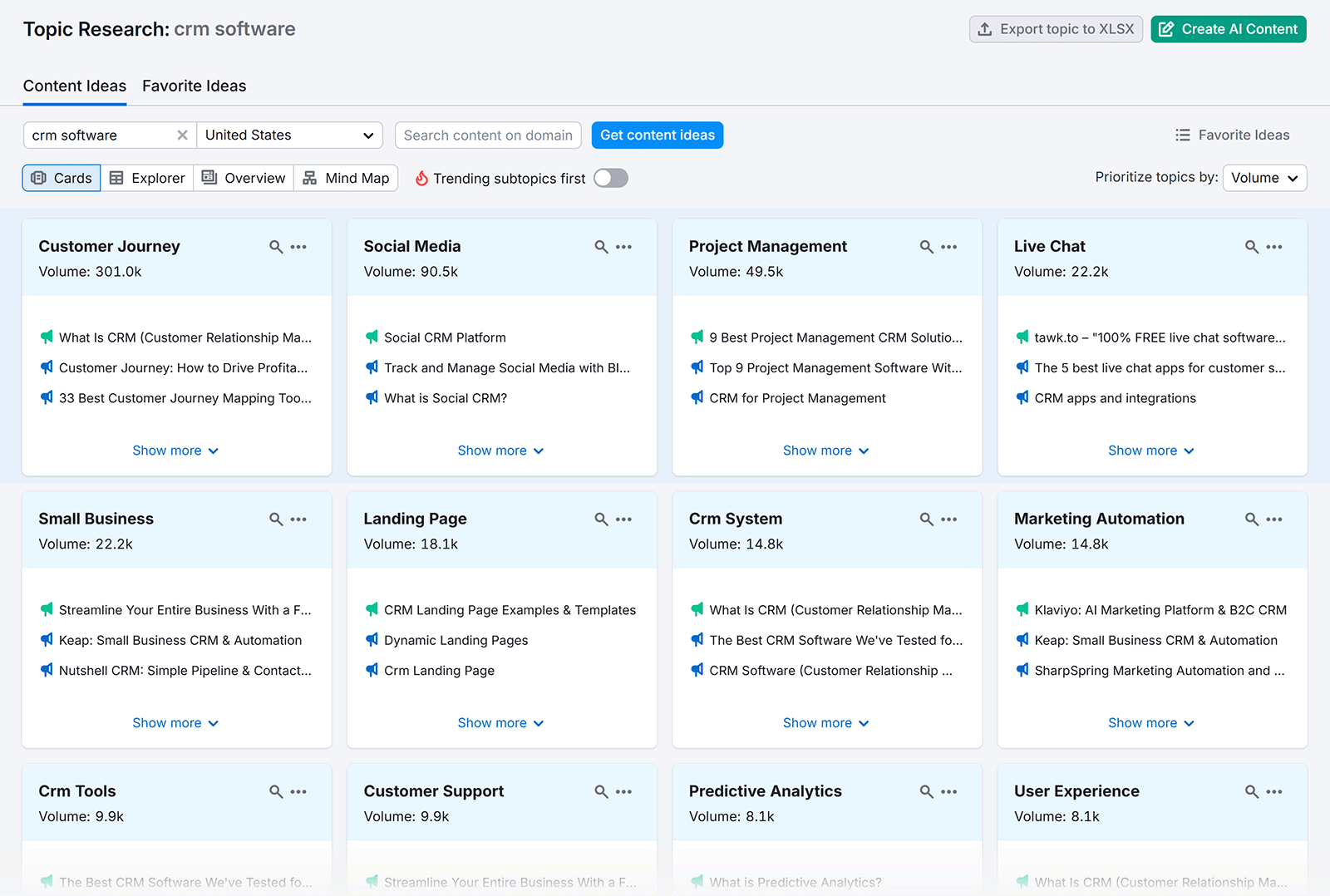Viewport: 1330px width, 896px height.
Task: Open the search icon on the Social Media card
Action: coord(599,247)
